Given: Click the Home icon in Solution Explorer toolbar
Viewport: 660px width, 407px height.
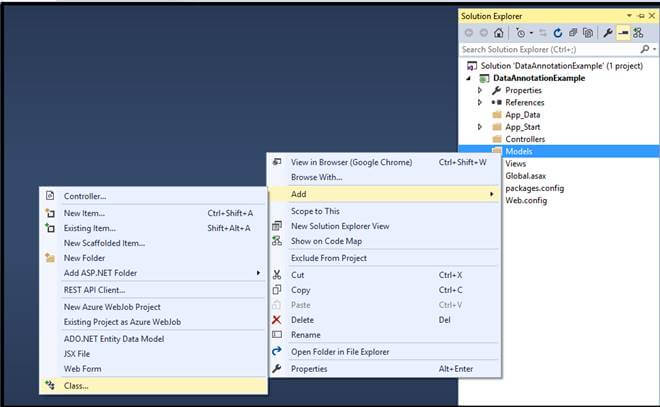Looking at the screenshot, I should (x=499, y=33).
